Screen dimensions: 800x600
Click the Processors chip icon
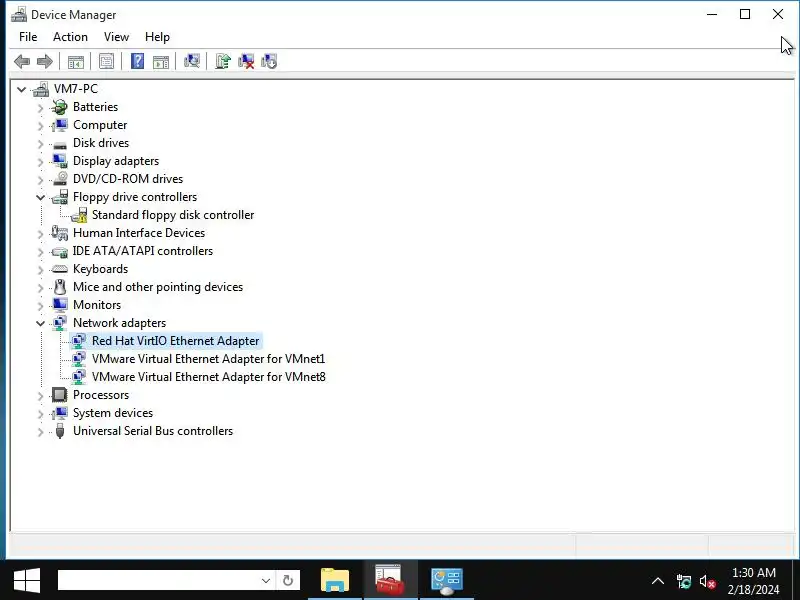(60, 395)
